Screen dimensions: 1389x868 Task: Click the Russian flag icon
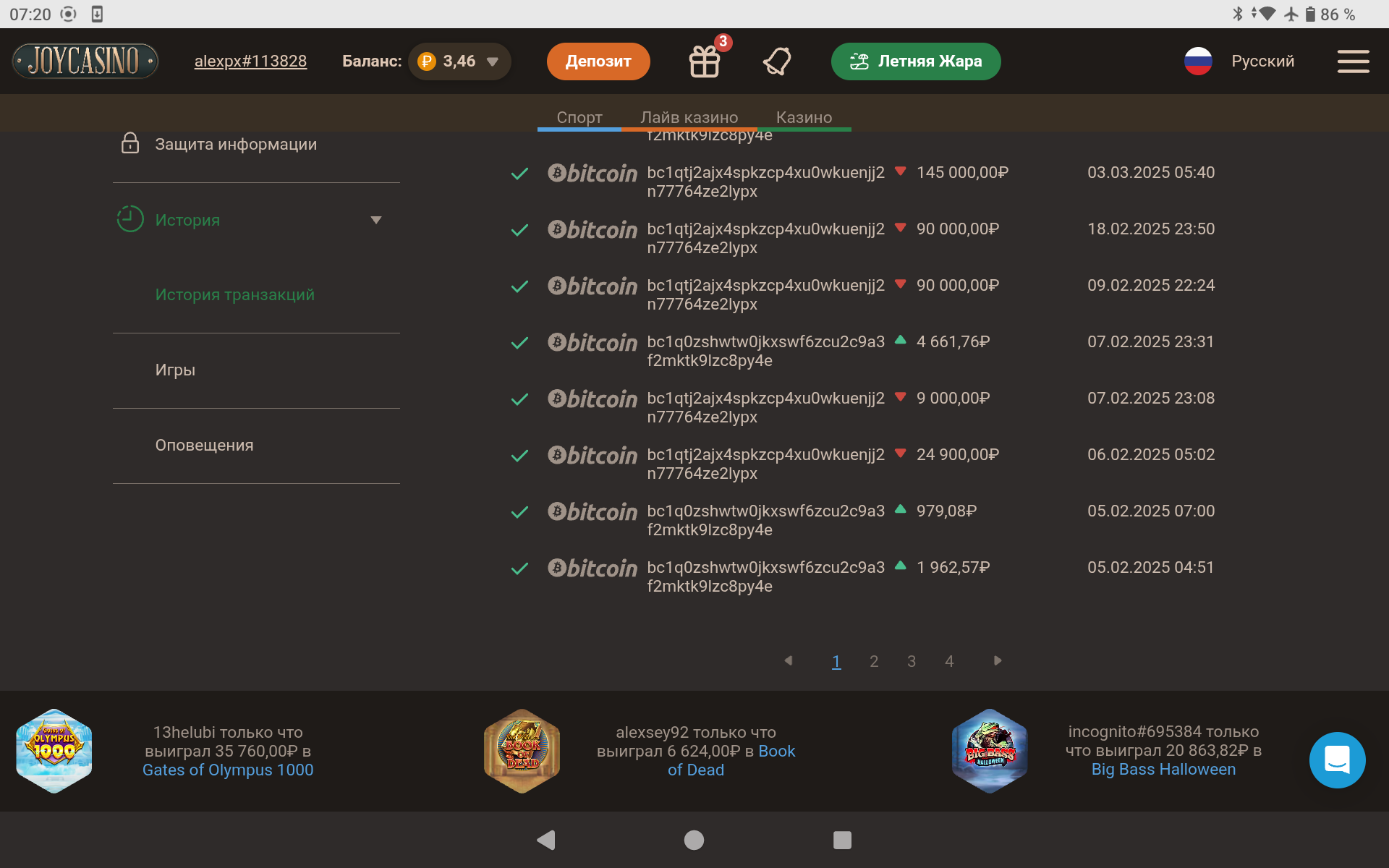[1198, 61]
